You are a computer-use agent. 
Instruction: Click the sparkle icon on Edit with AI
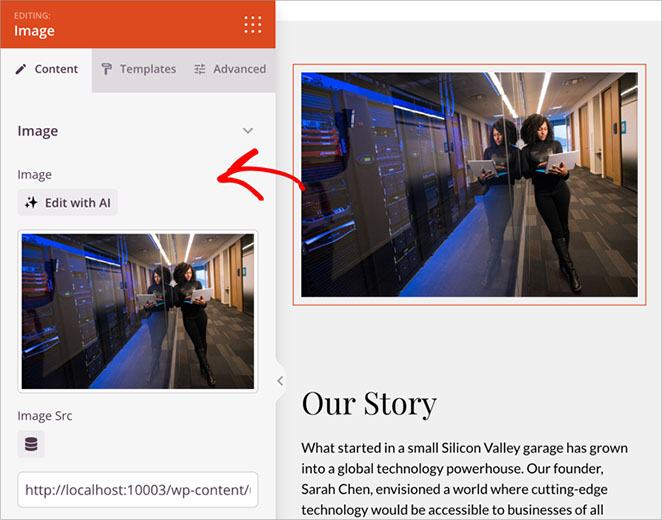coord(31,203)
